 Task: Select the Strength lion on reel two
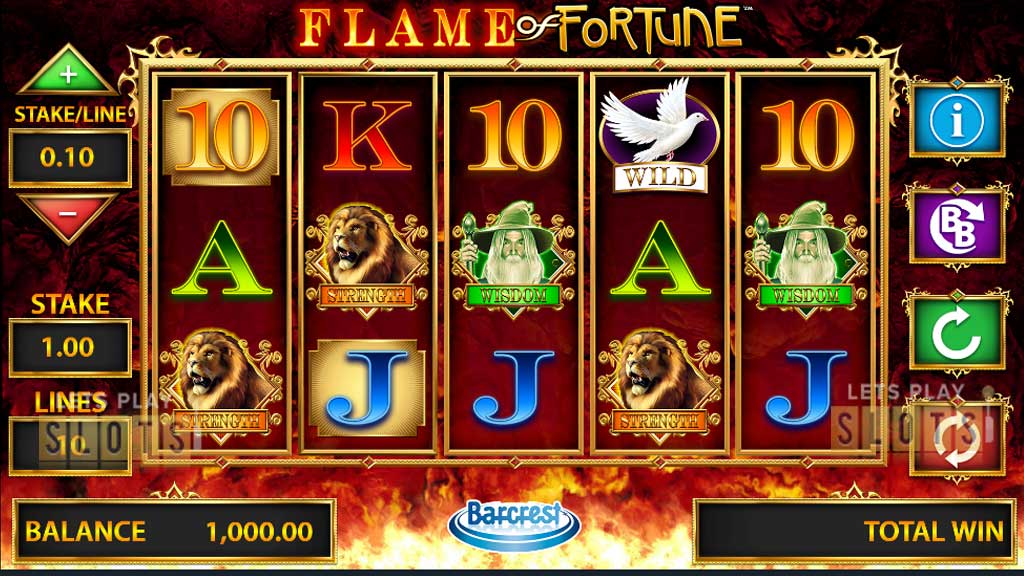pos(367,261)
